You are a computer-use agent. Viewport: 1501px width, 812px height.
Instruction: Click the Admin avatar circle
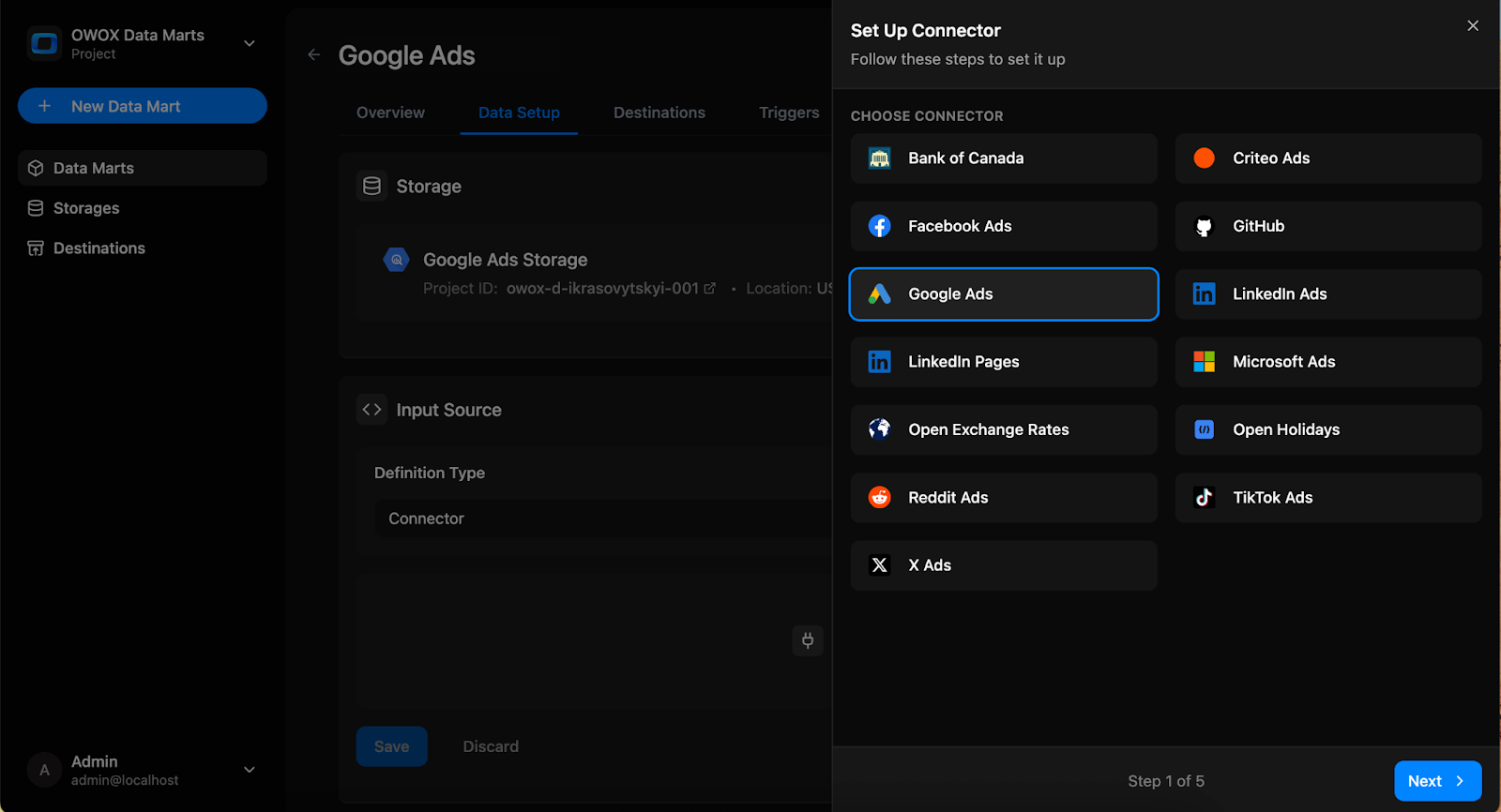(44, 770)
